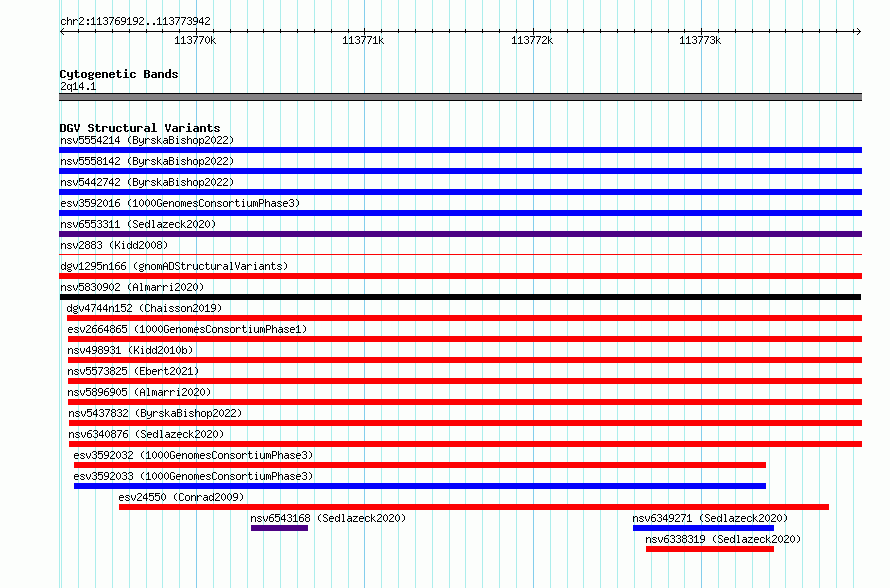Select the blue nsv6349271 variant bar
Image resolution: width=890 pixels, height=588 pixels.
coord(703,528)
